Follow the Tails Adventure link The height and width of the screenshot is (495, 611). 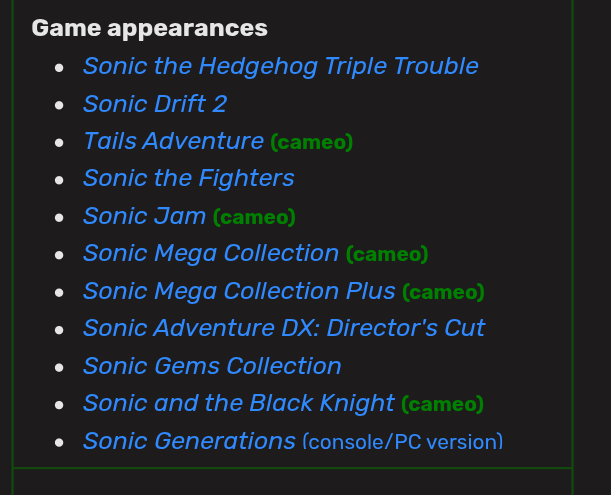pos(173,141)
